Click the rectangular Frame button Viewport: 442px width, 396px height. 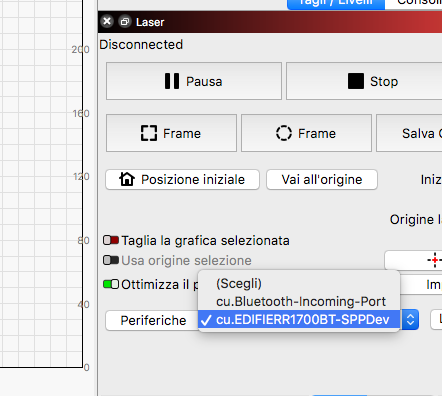(x=171, y=133)
